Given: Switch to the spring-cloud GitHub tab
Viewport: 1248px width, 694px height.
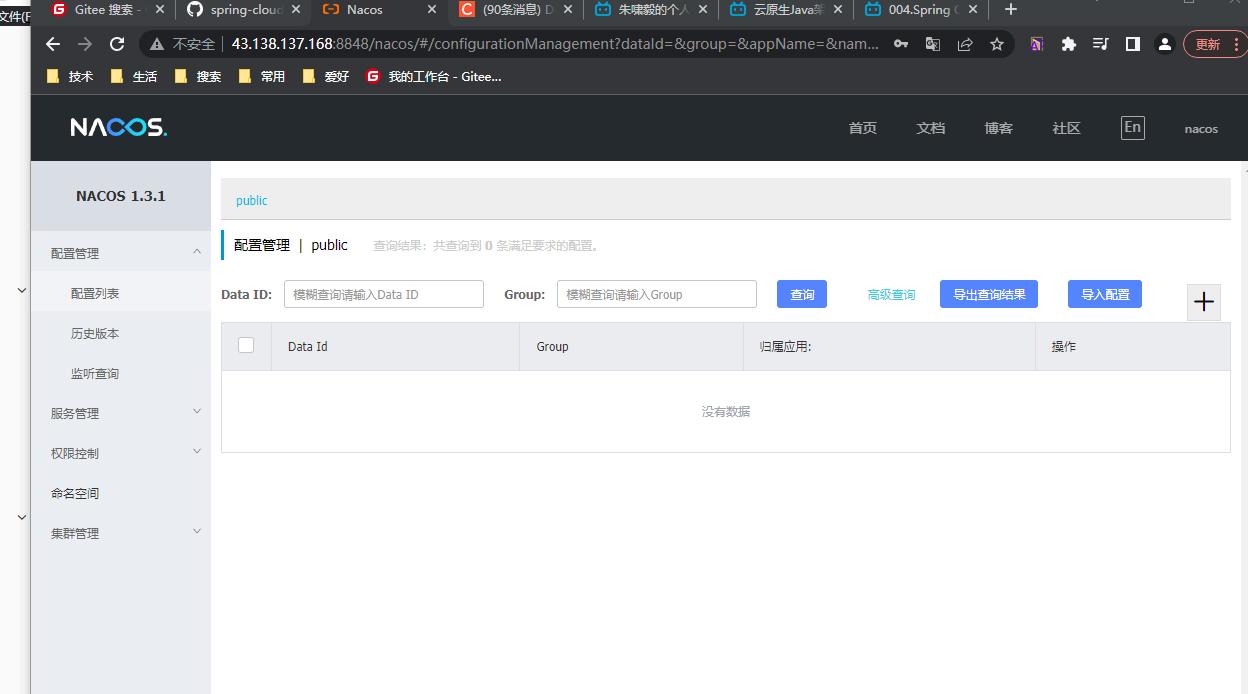Looking at the screenshot, I should [242, 9].
